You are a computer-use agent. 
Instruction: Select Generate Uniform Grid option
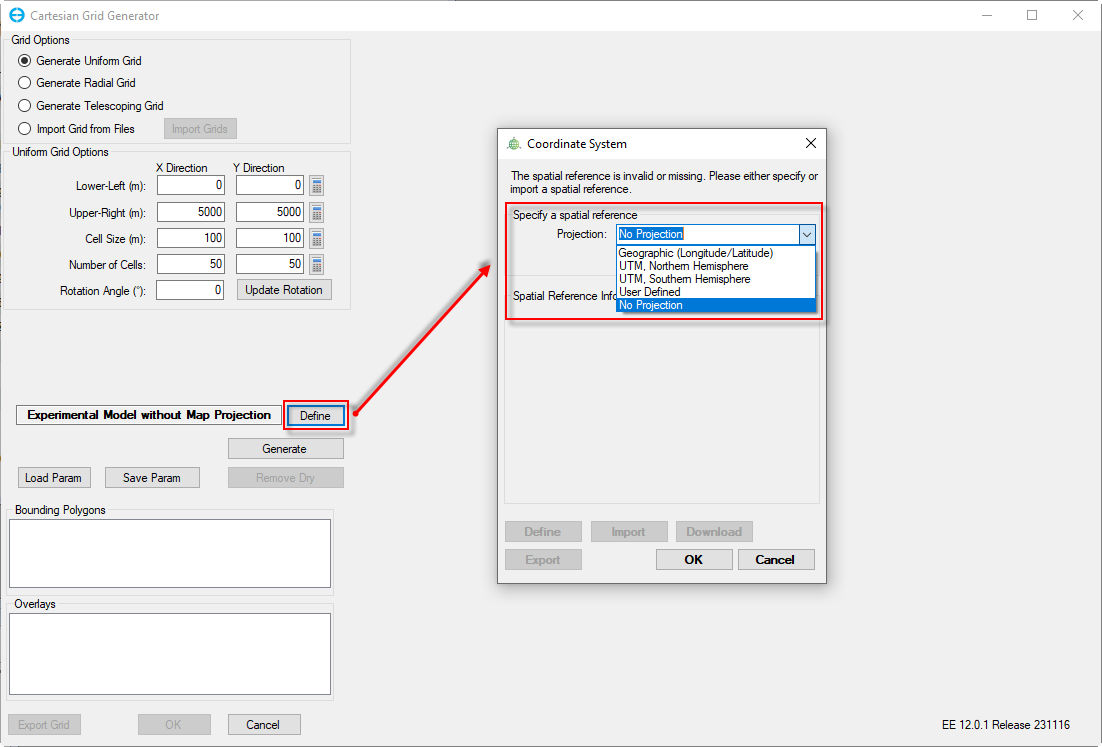tap(23, 61)
